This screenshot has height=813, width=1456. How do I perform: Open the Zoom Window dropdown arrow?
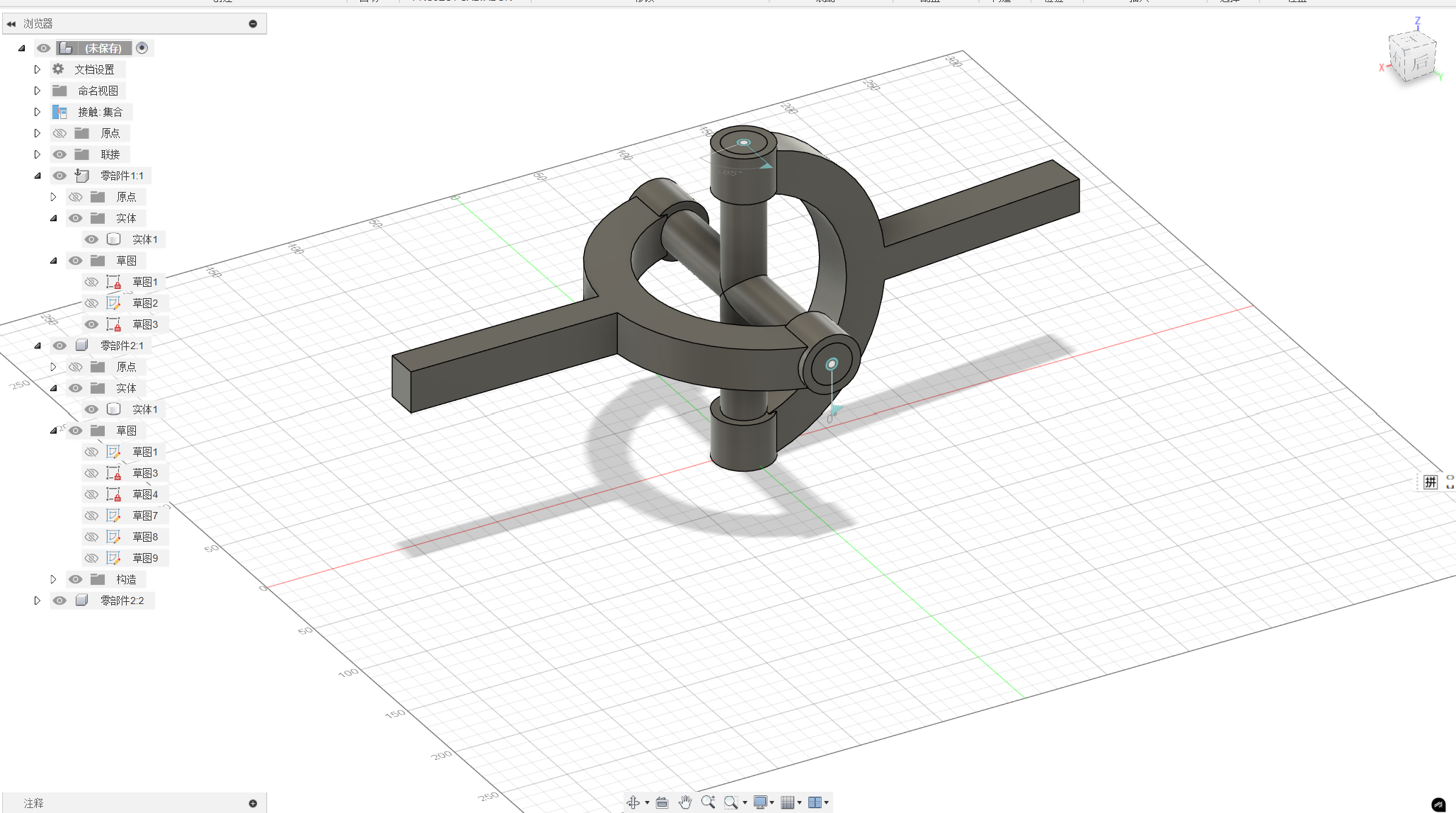[745, 803]
